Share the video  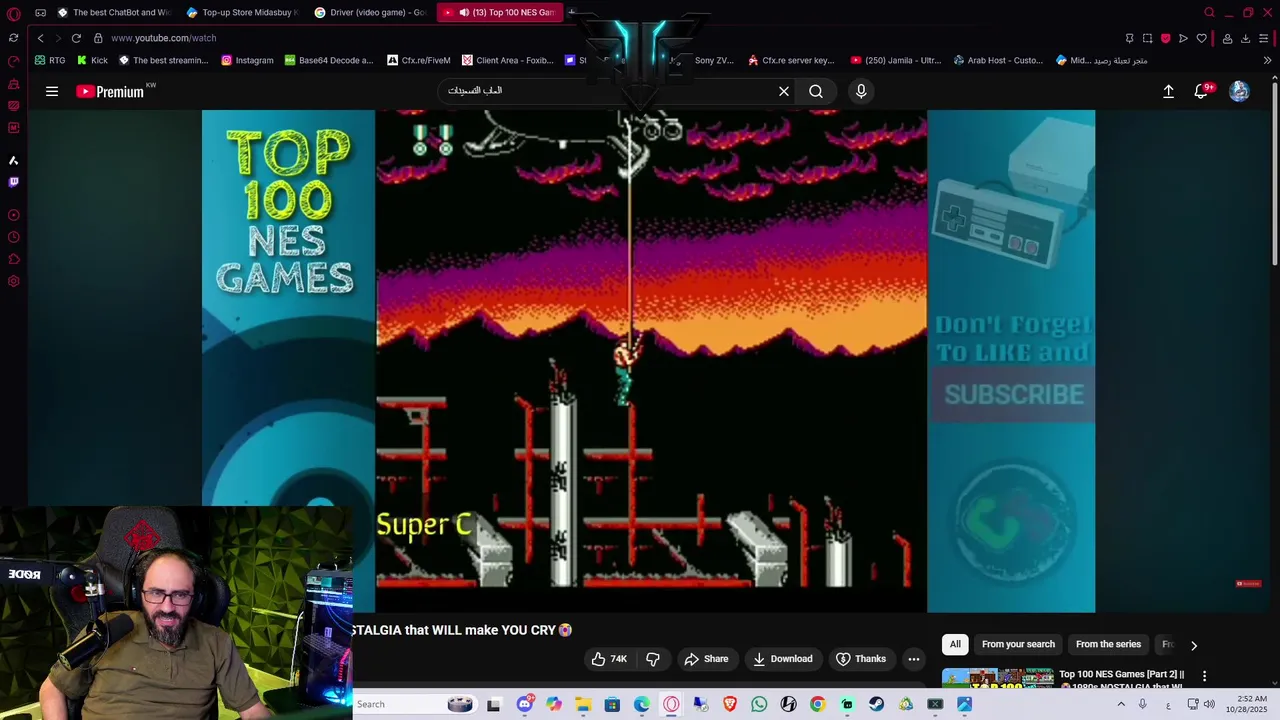click(706, 659)
